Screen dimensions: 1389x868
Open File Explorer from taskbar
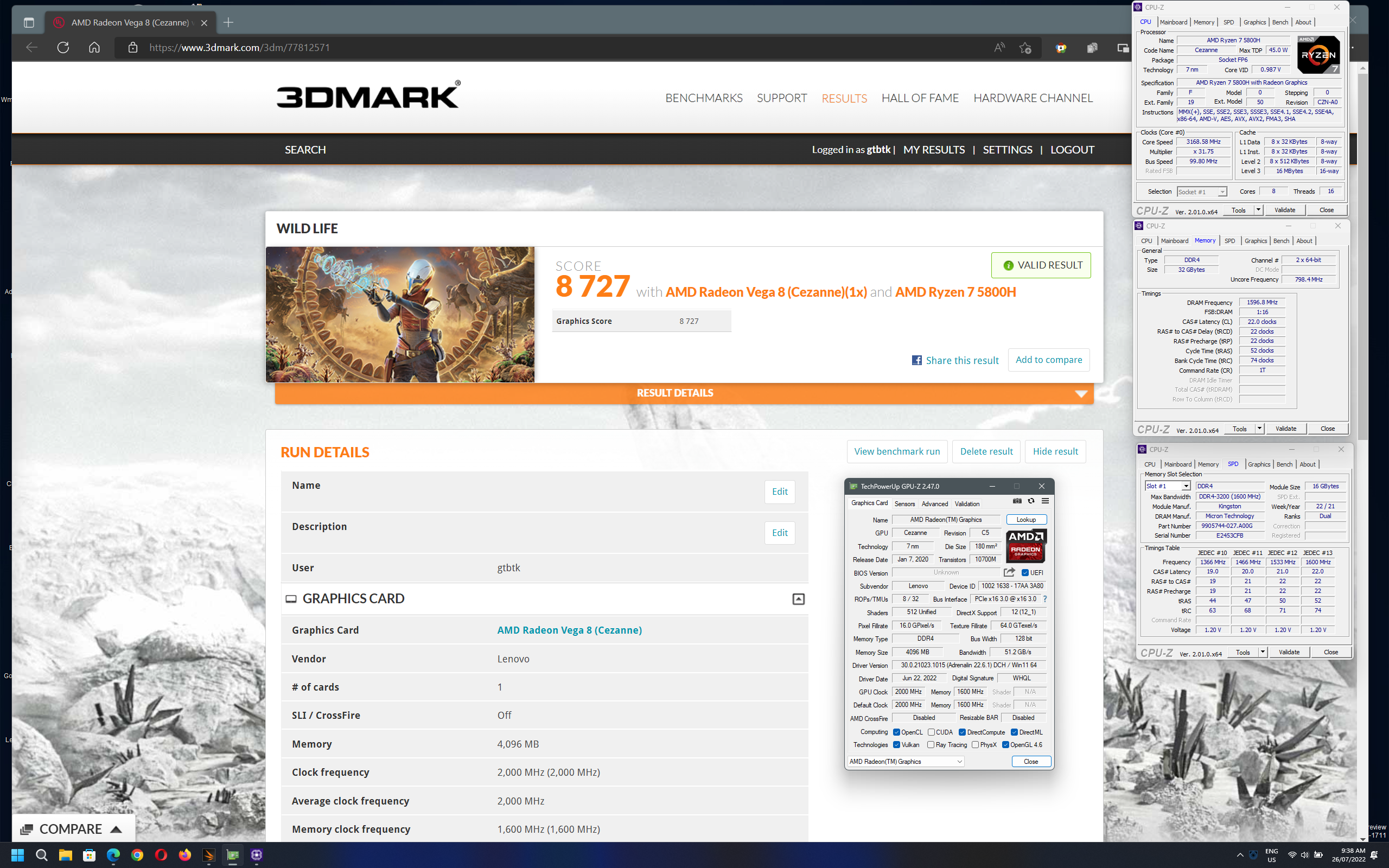click(x=66, y=855)
